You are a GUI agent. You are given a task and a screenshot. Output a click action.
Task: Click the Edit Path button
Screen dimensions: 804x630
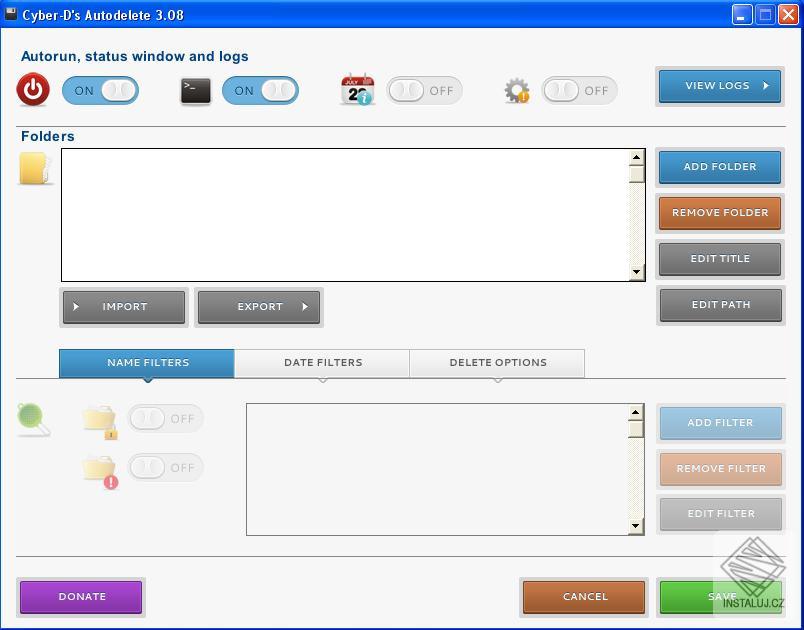tap(720, 305)
